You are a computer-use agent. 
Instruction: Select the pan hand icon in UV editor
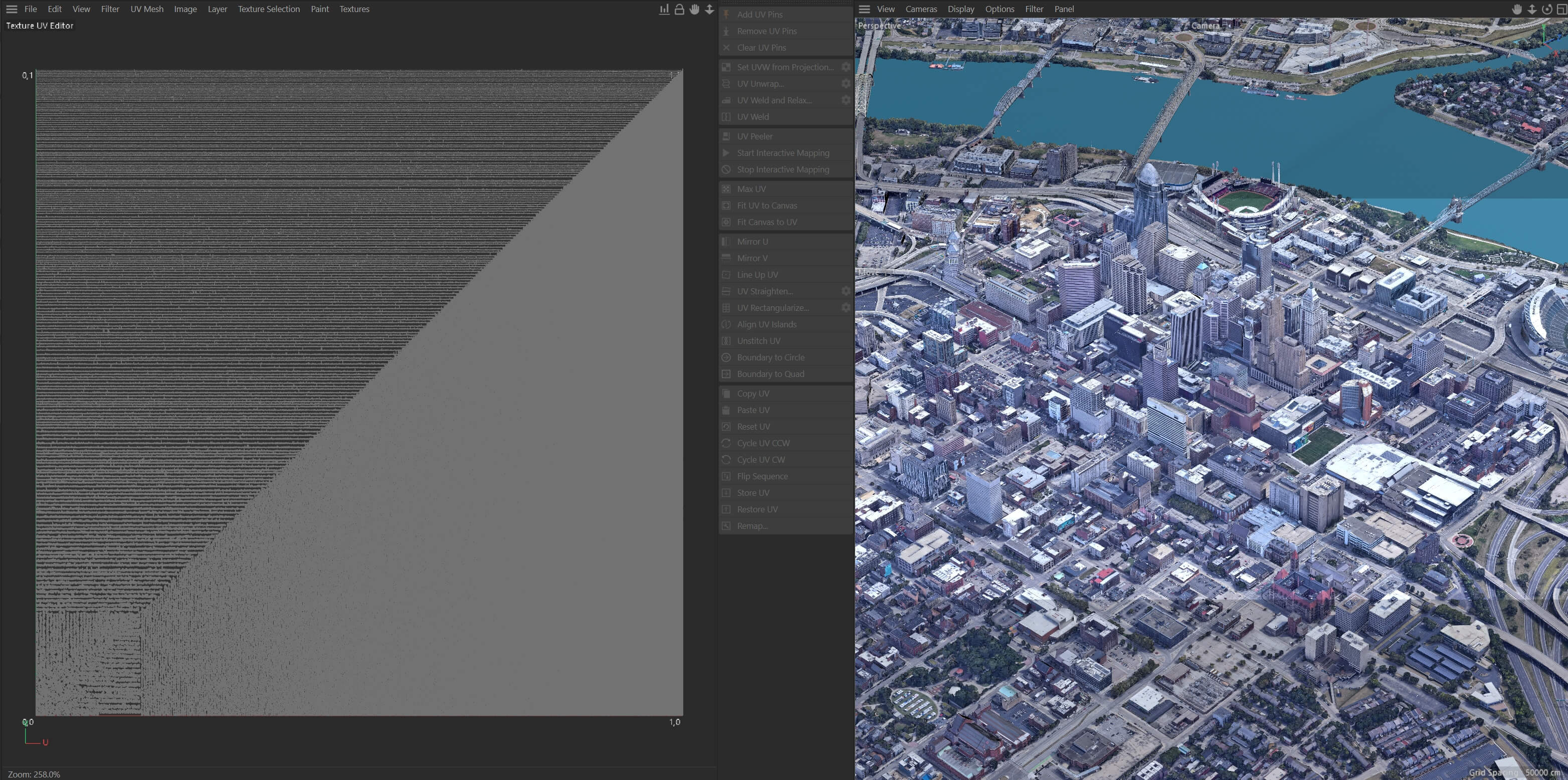coord(695,9)
